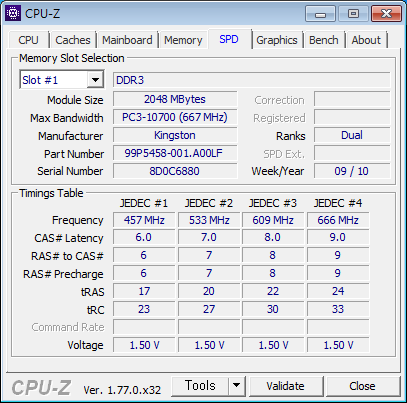This screenshot has height=403, width=407.
Task: Switch to the CPU tab
Action: [29, 40]
